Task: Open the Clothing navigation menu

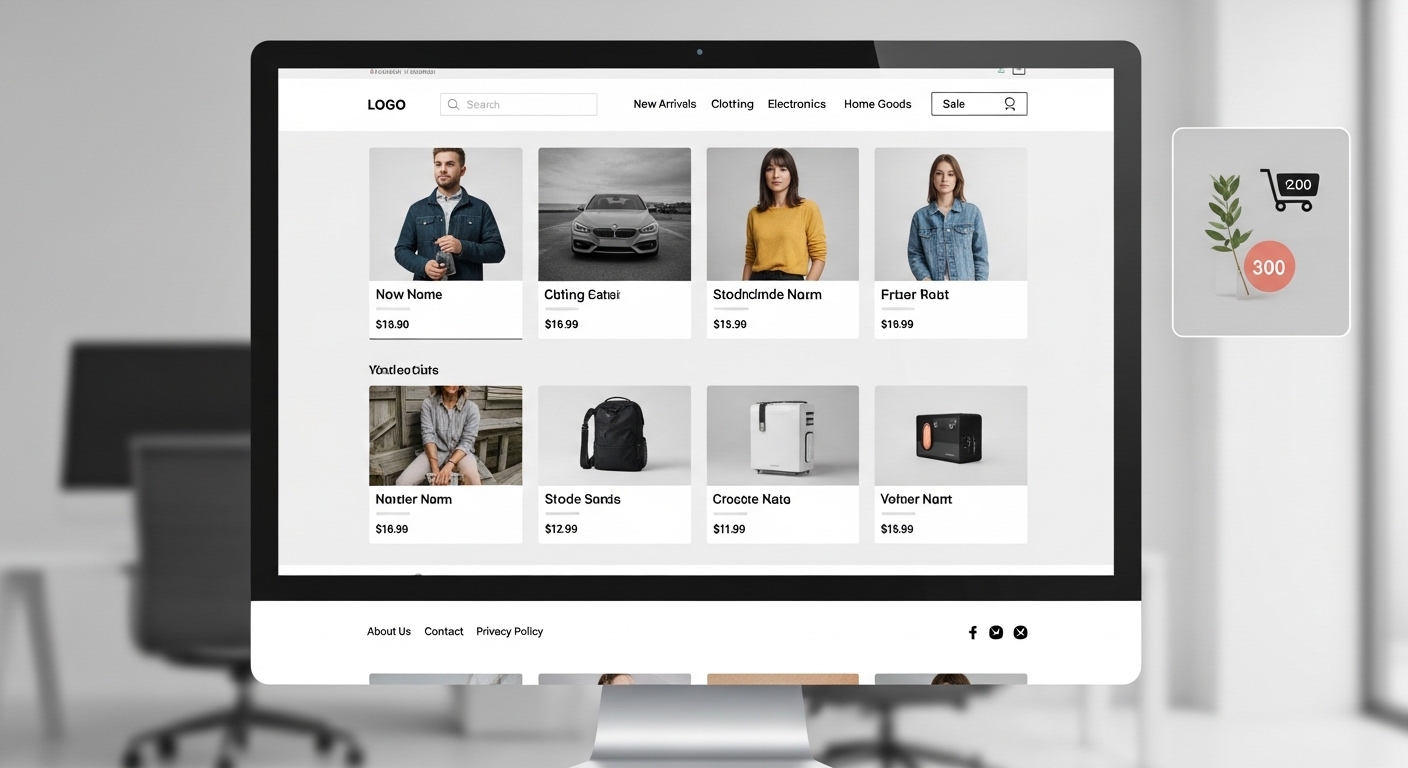Action: pos(732,103)
